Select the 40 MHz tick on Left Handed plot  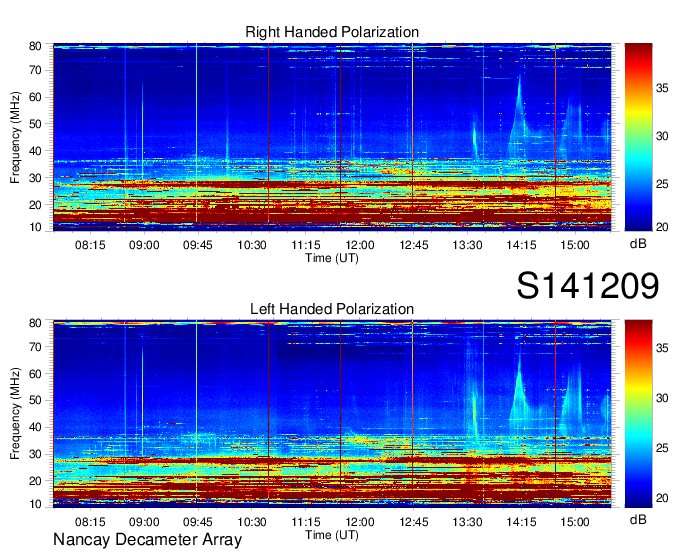pos(35,427)
